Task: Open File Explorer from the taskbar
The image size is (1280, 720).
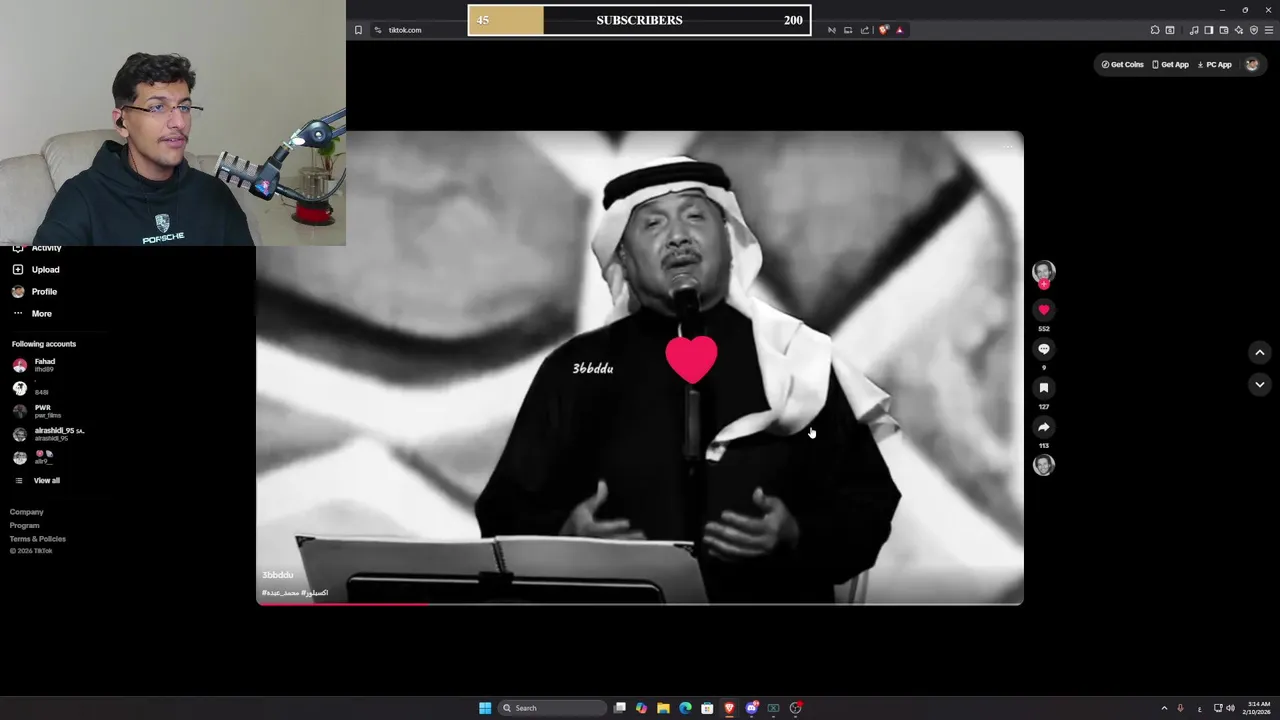Action: [663, 708]
